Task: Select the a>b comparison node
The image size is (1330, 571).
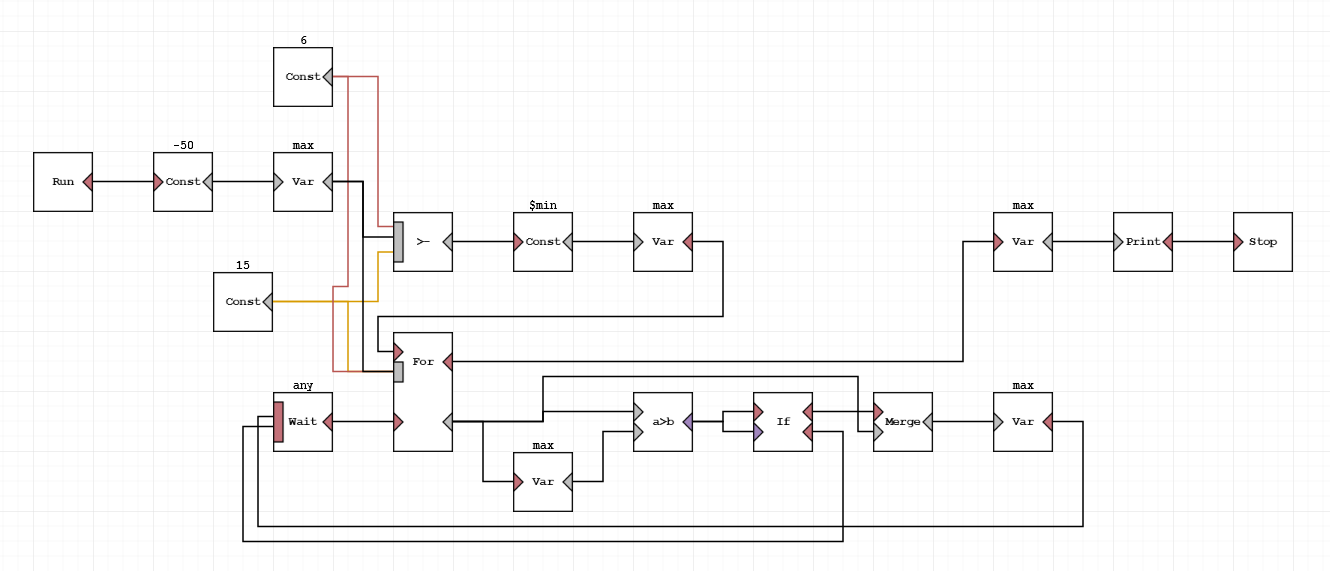Action: click(662, 422)
